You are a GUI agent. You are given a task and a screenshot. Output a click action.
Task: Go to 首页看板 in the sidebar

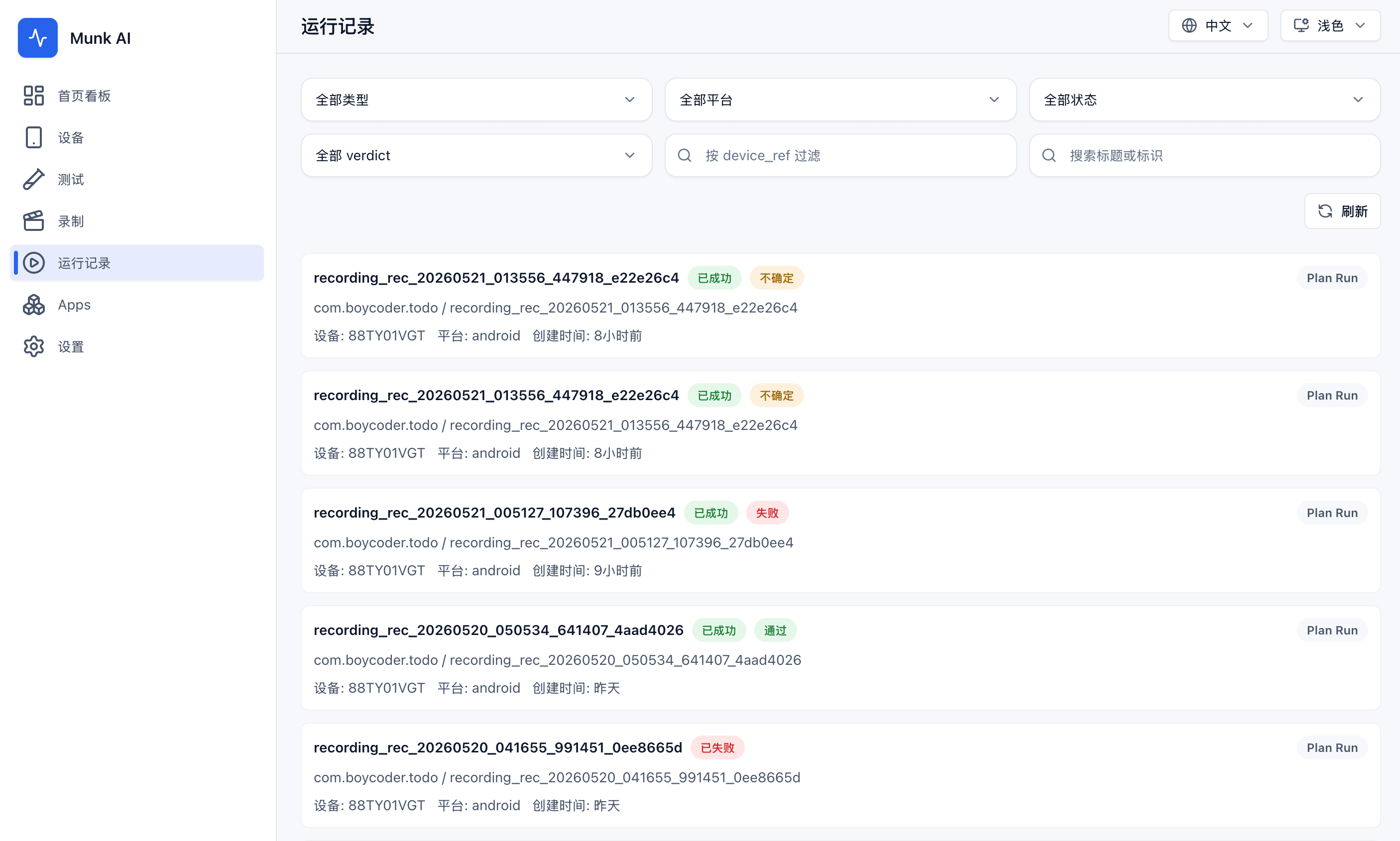[137, 96]
